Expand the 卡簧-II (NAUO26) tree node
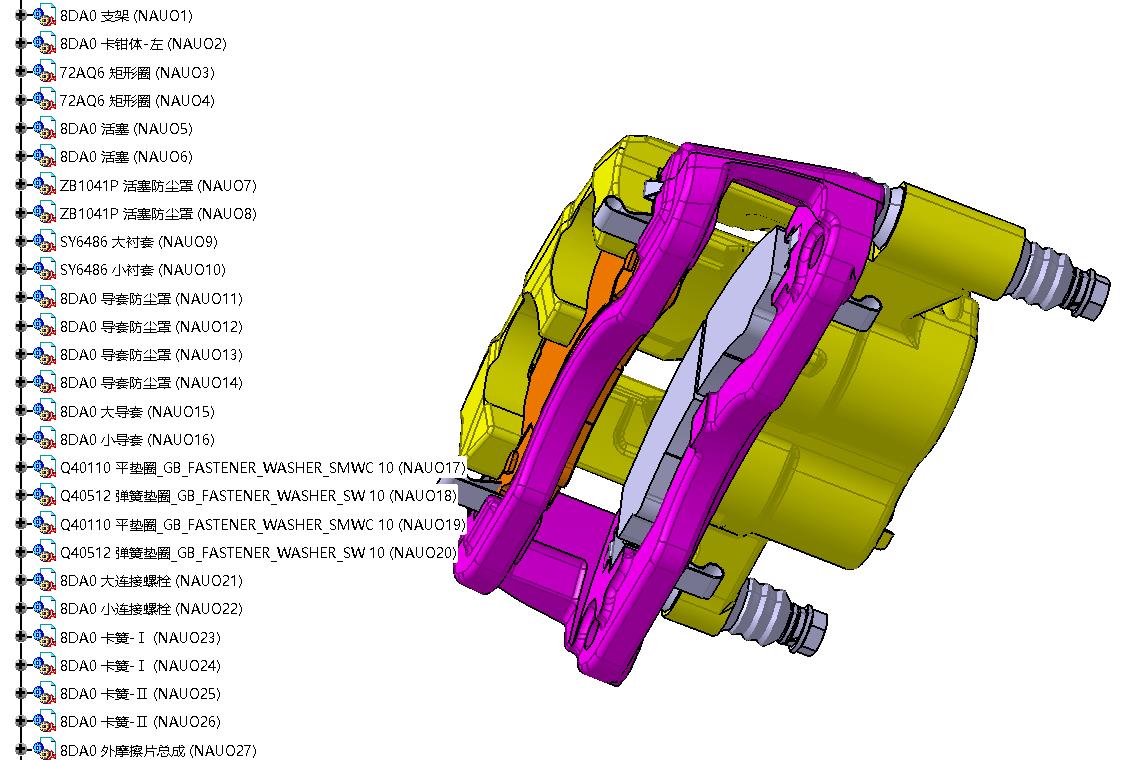The image size is (1133, 760). pyautogui.click(x=20, y=722)
